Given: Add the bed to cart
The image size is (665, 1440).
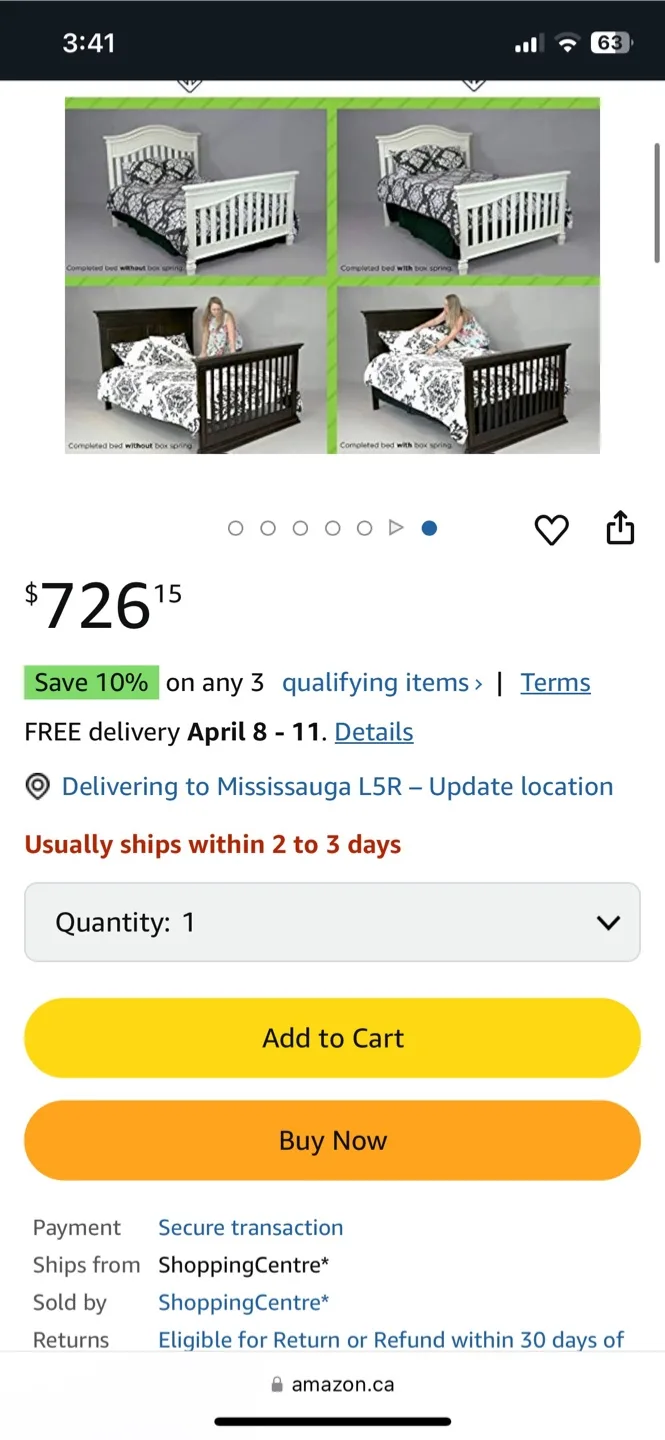Looking at the screenshot, I should point(332,1038).
